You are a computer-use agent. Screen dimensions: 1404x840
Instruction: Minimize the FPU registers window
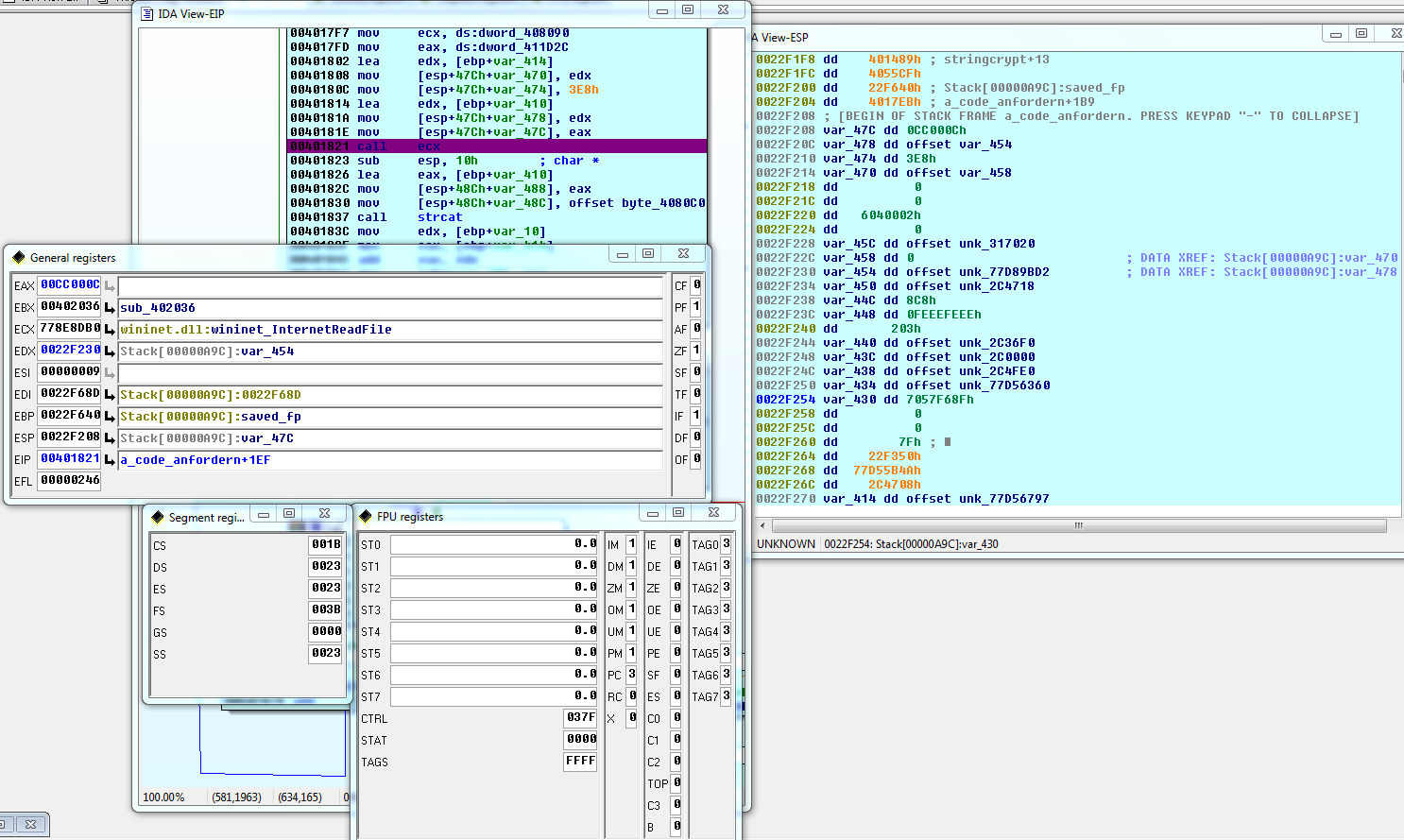tap(653, 513)
